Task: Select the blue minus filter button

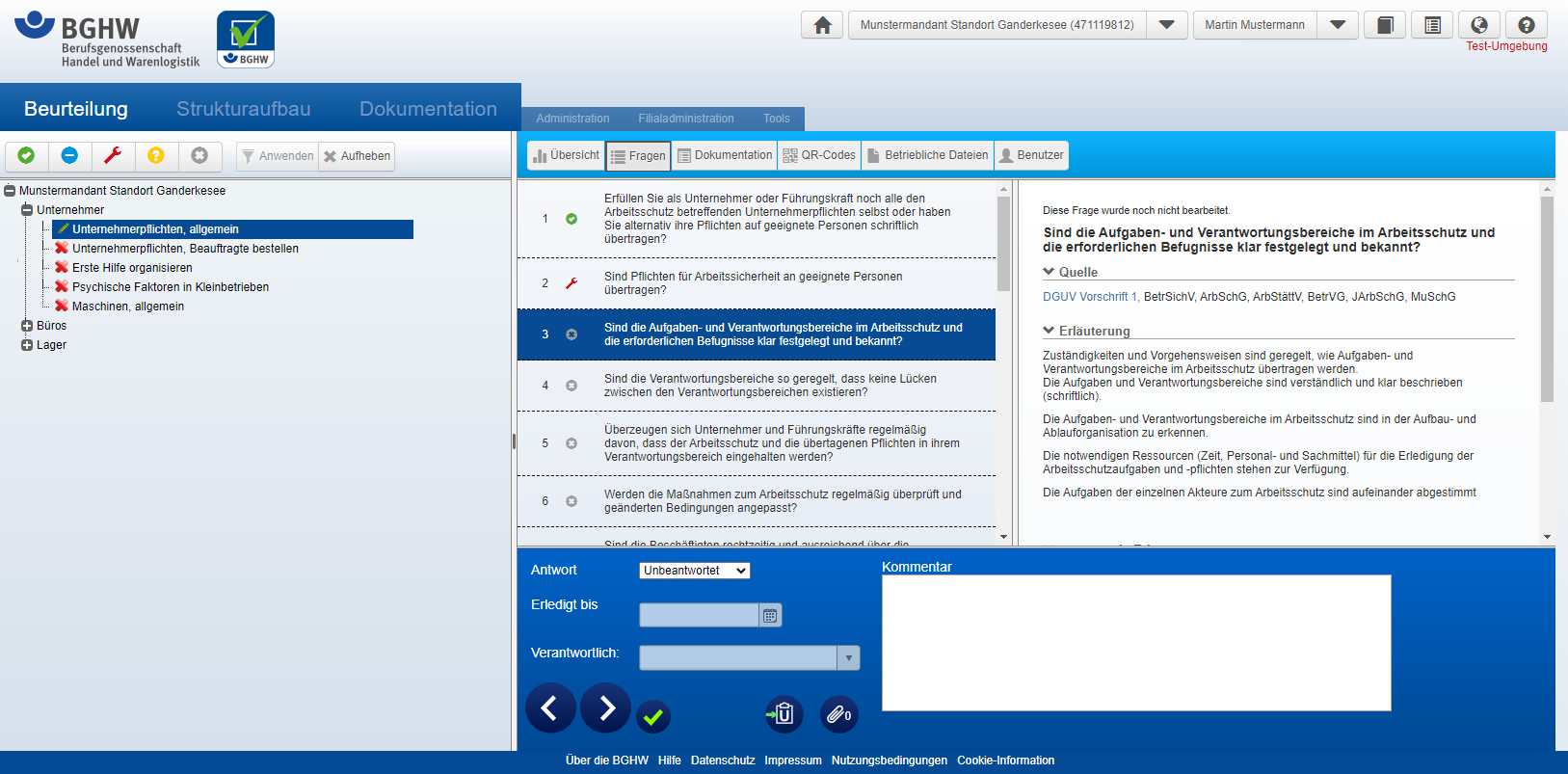Action: [69, 155]
